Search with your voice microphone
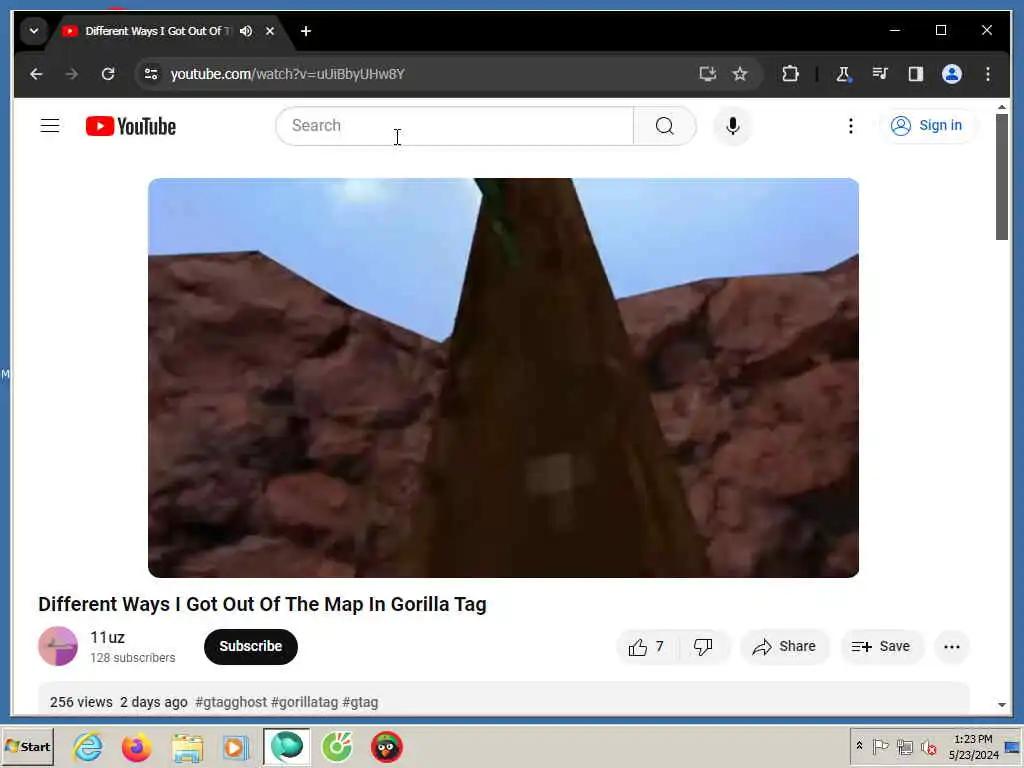The width and height of the screenshot is (1024, 768). tap(733, 125)
